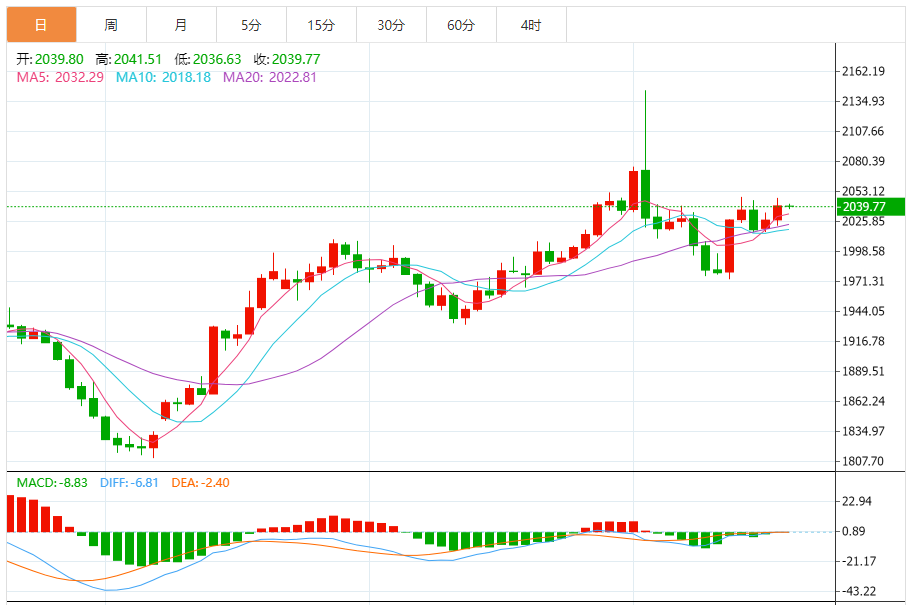911x605 pixels.
Task: Click the 1834.97 price axis label
Action: (x=863, y=431)
